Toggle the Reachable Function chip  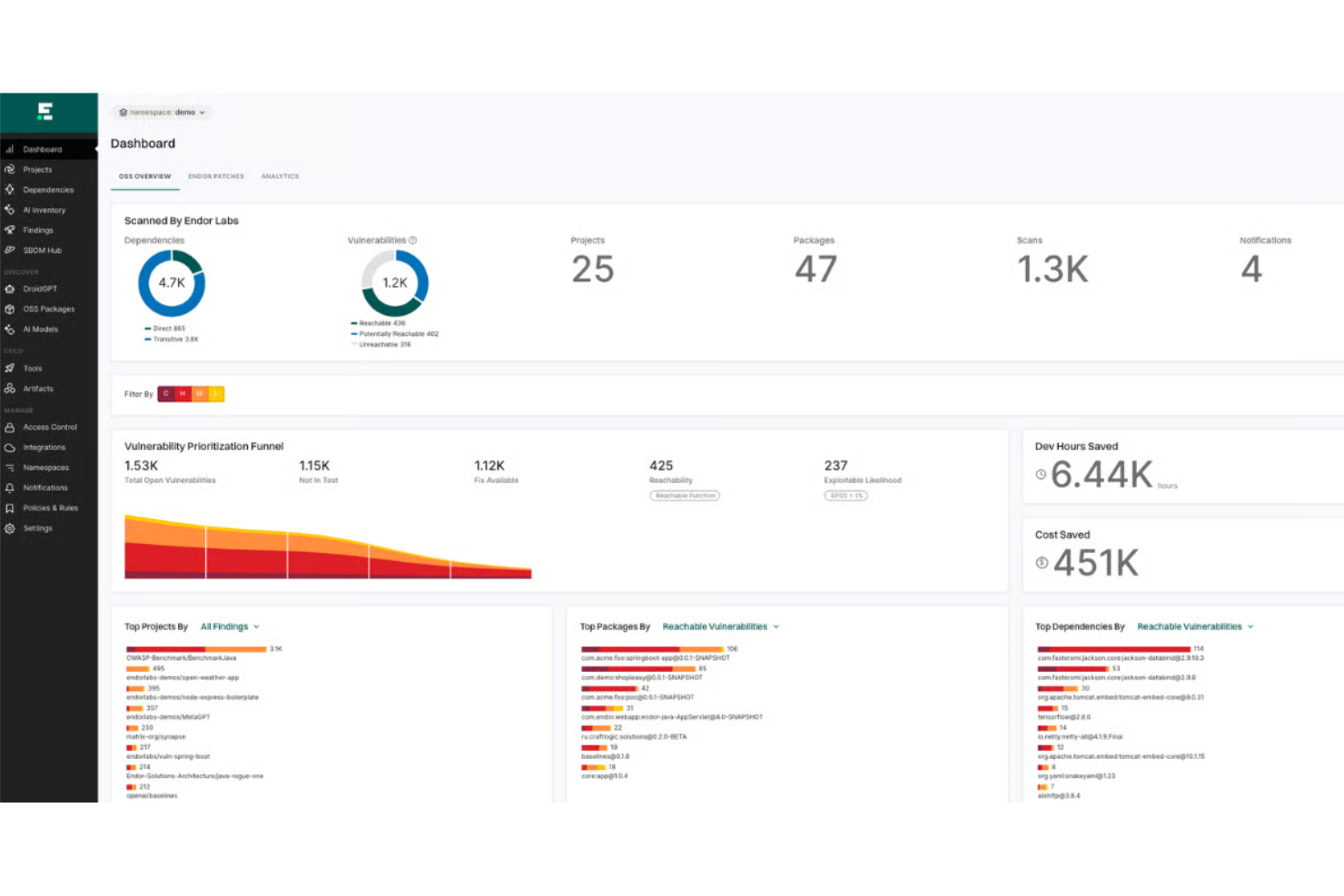[x=686, y=496]
